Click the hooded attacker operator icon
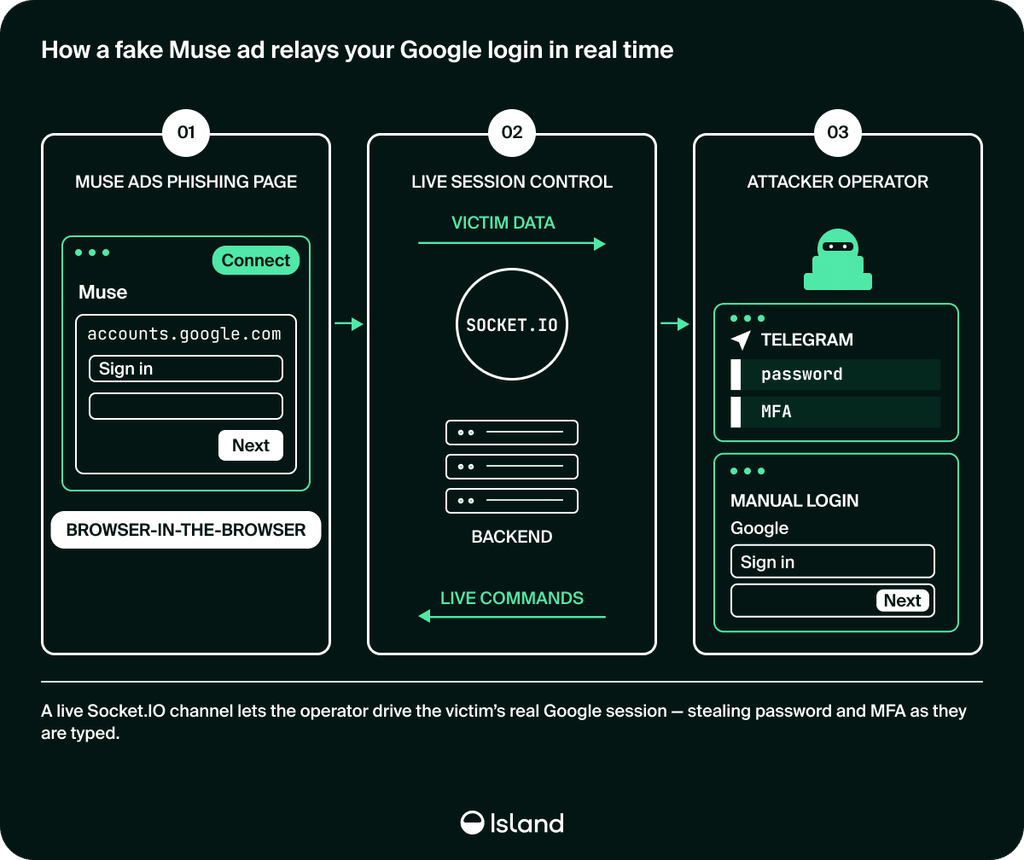This screenshot has width=1024, height=860. pos(837,259)
